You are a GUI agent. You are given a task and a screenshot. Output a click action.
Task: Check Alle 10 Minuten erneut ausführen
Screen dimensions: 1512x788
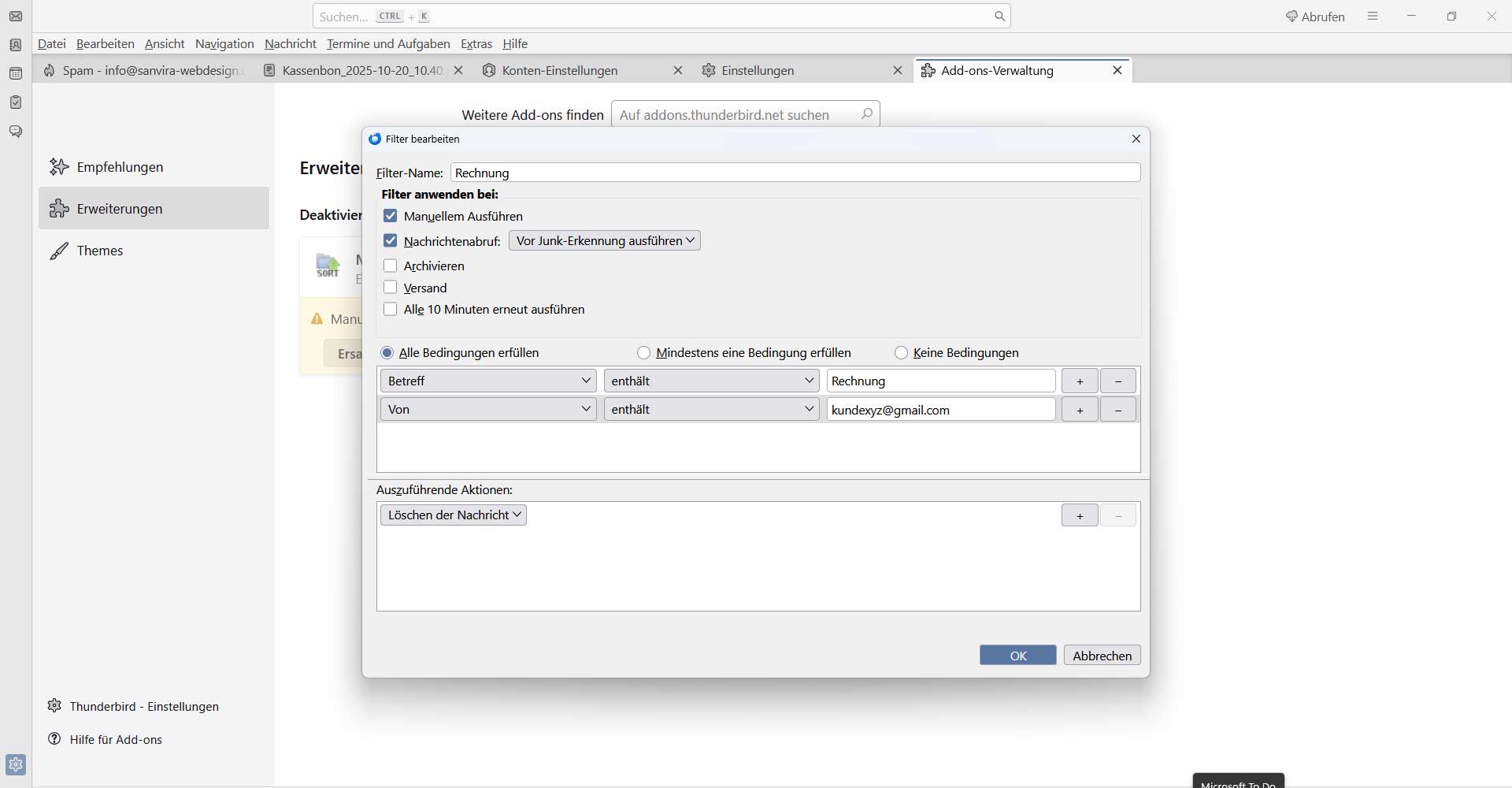click(x=391, y=309)
